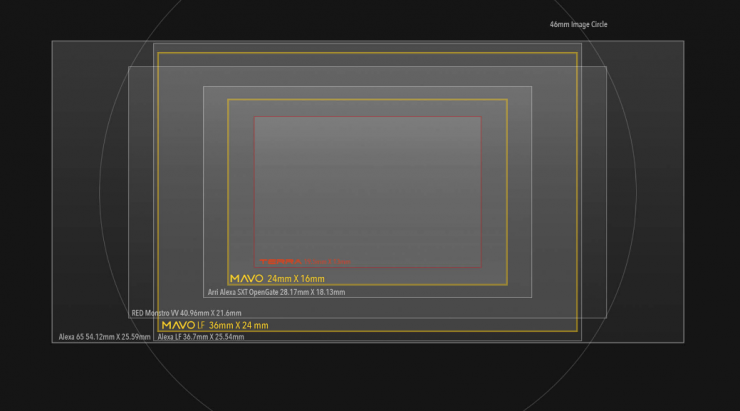Click the yellow 24mm X 16mm dimension text
740x411 pixels.
(296, 279)
